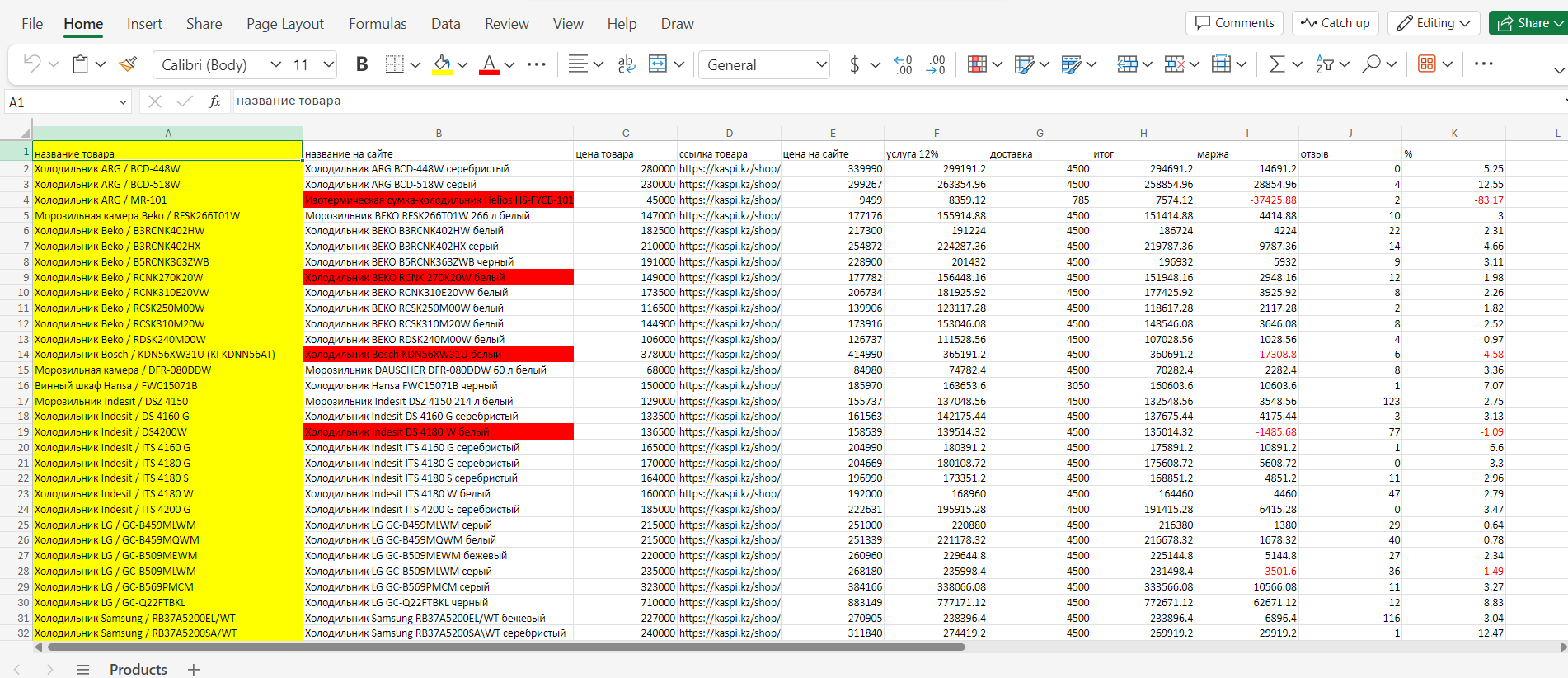1568x678 pixels.
Task: Click Delete cells icon
Action: (1174, 64)
